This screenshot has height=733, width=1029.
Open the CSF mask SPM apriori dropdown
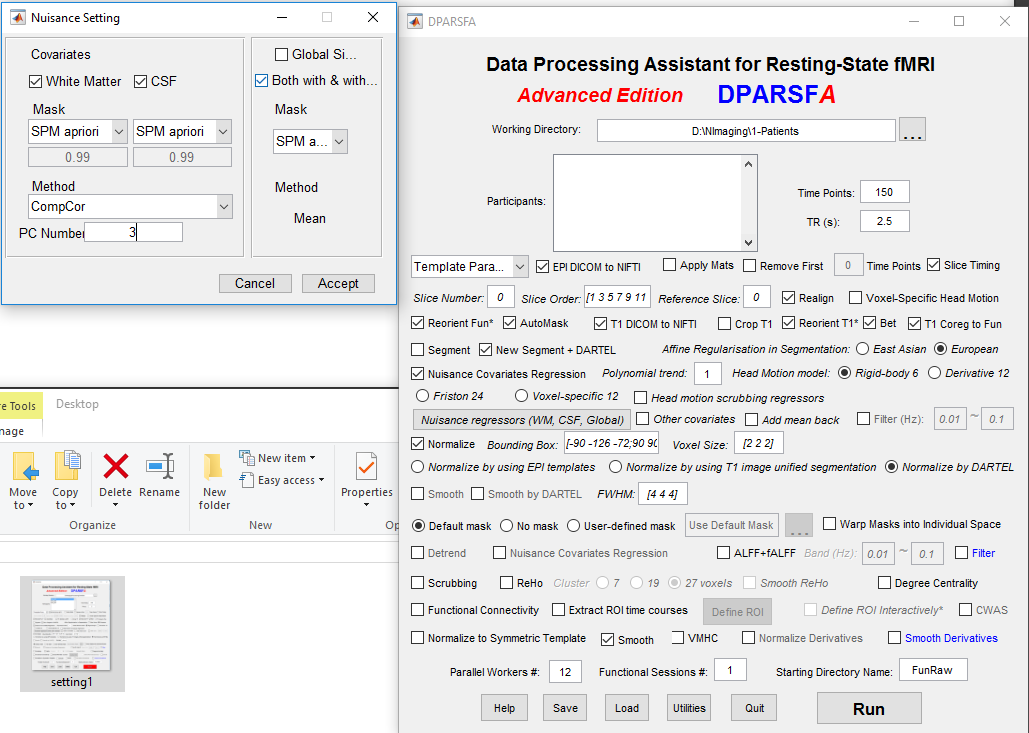[x=182, y=131]
